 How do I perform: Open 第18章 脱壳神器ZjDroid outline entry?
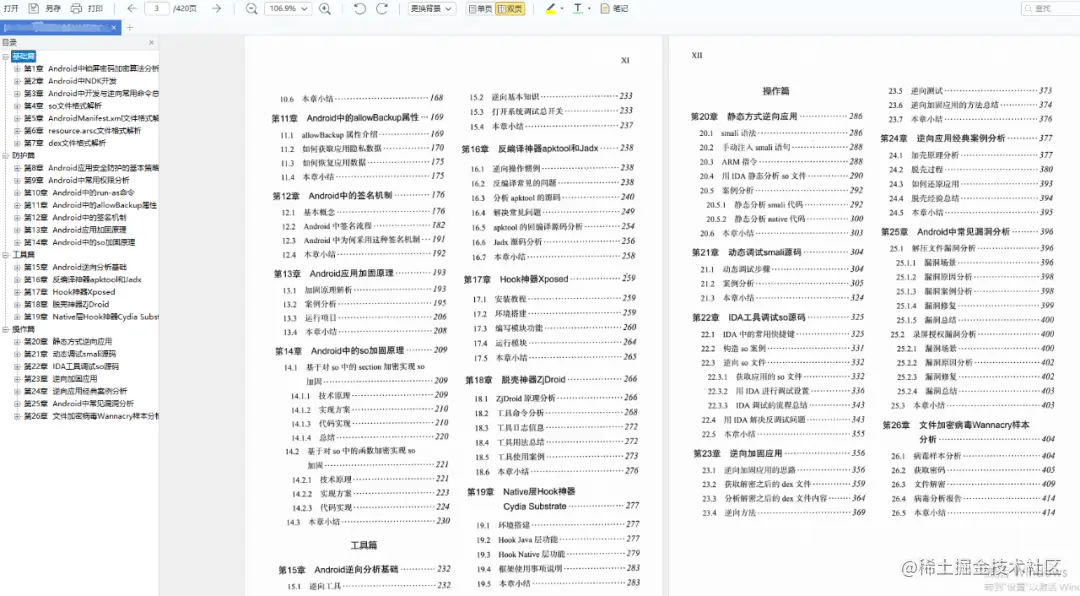coord(66,305)
